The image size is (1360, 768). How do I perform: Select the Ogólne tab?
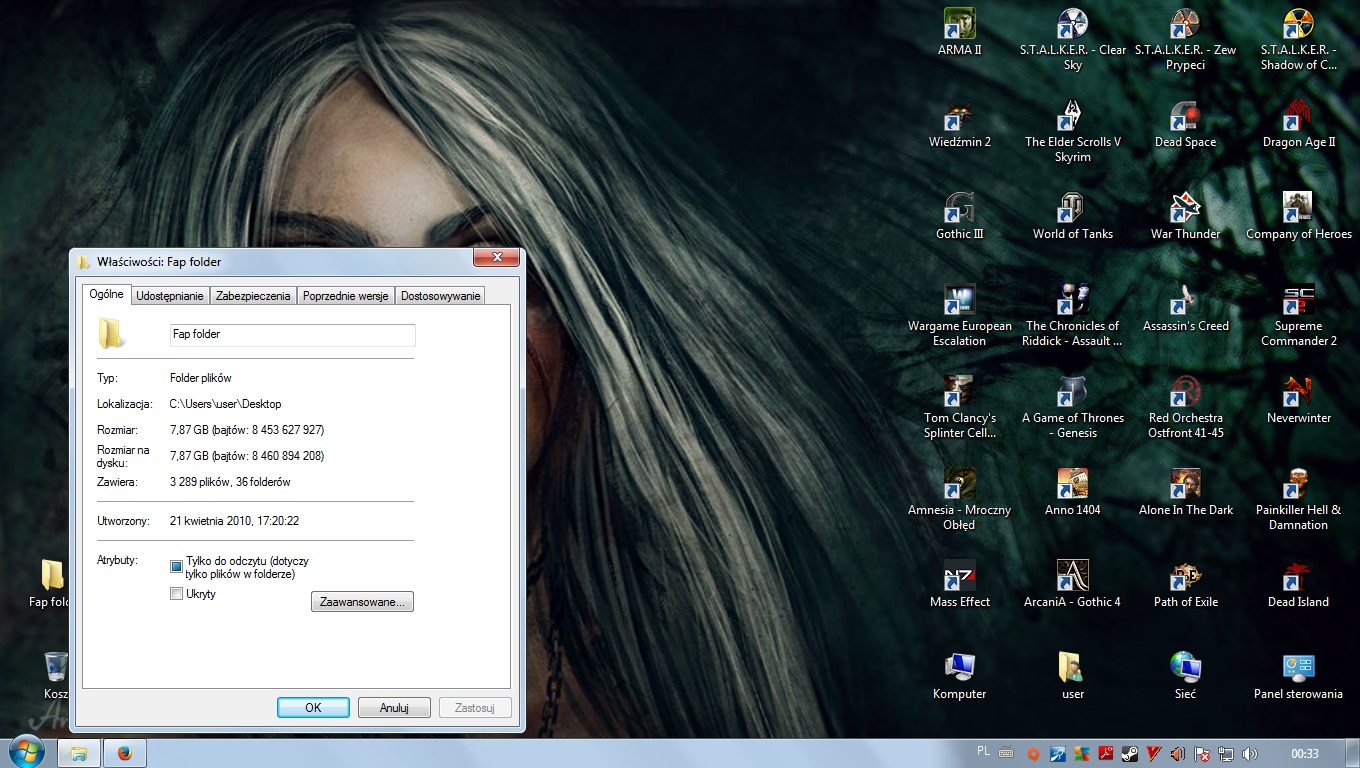[x=106, y=294]
